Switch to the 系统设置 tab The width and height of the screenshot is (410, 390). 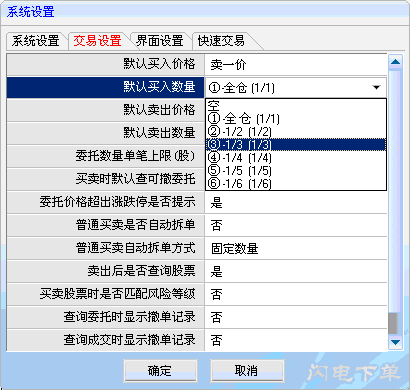coord(36,41)
